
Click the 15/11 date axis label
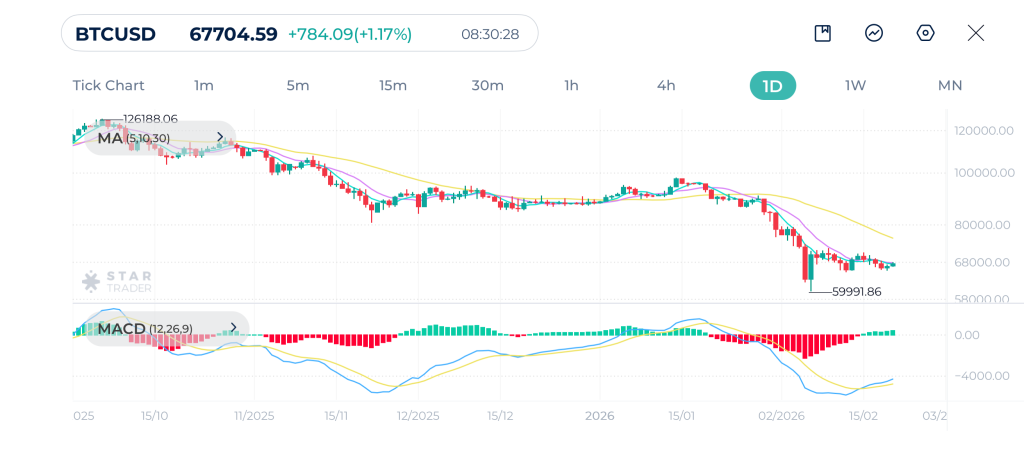(336, 416)
